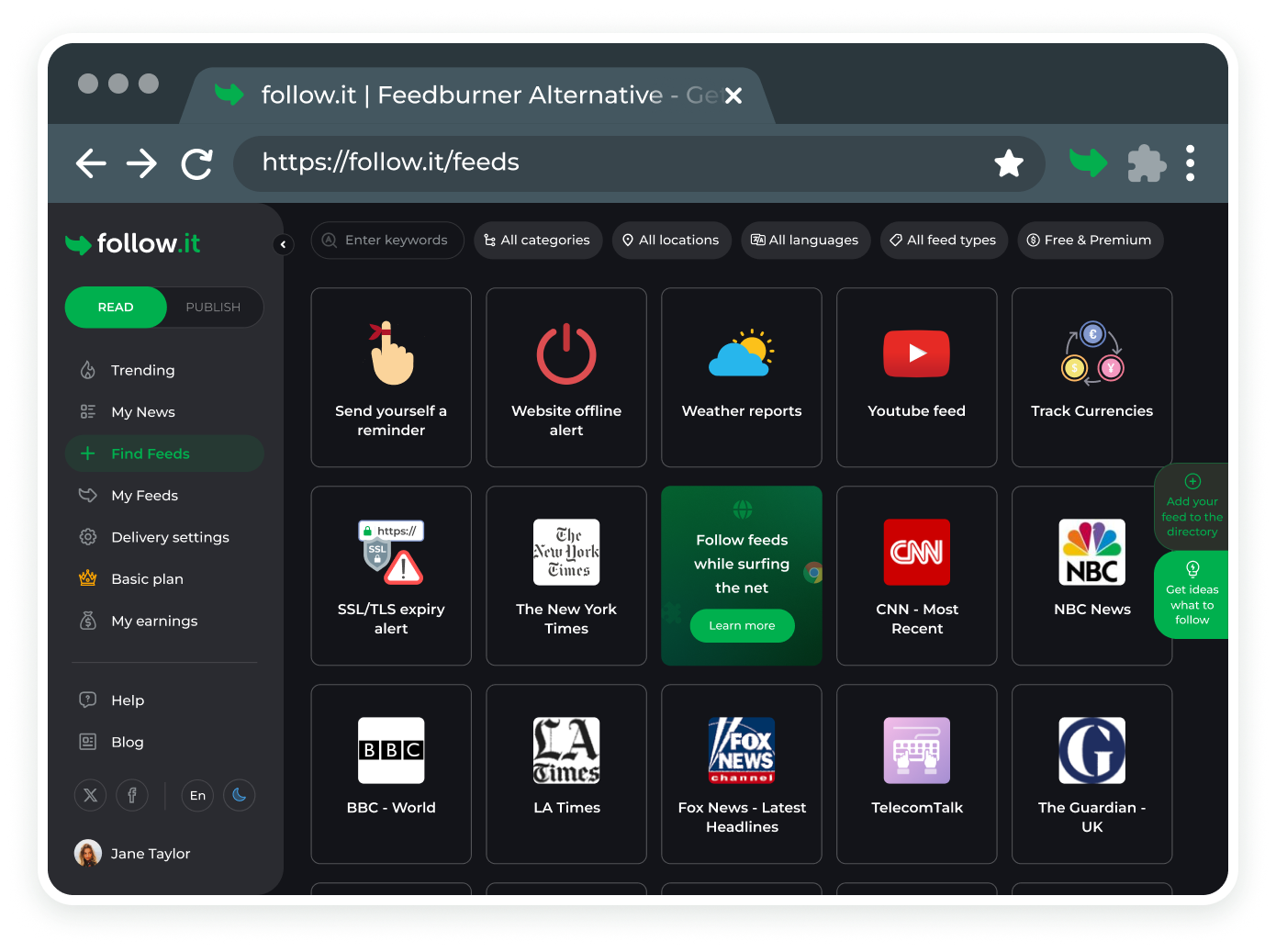Click the Weather reports cloud icon

[x=742, y=353]
